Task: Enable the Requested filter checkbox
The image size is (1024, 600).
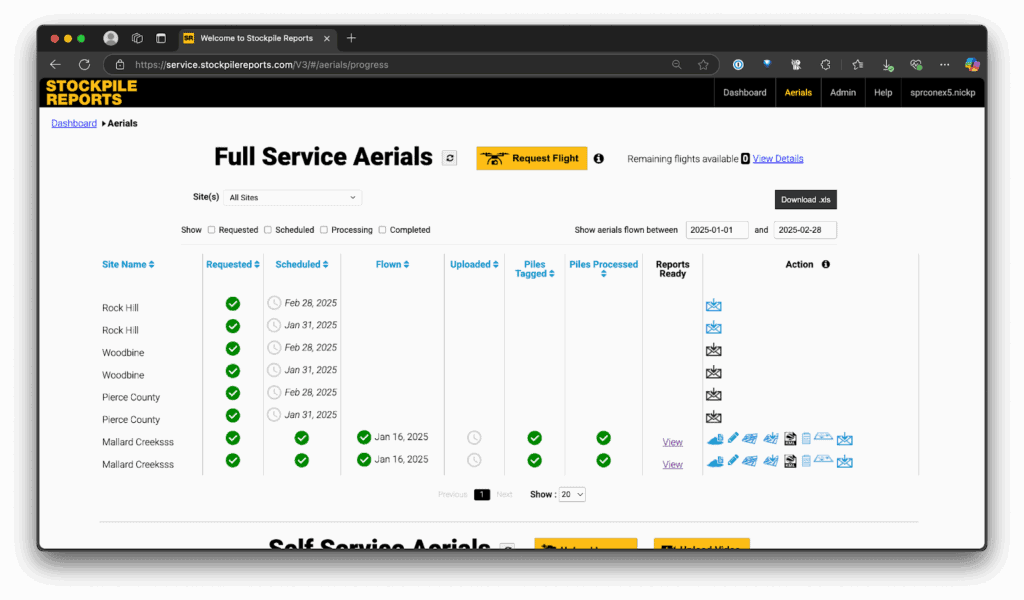Action: point(212,230)
